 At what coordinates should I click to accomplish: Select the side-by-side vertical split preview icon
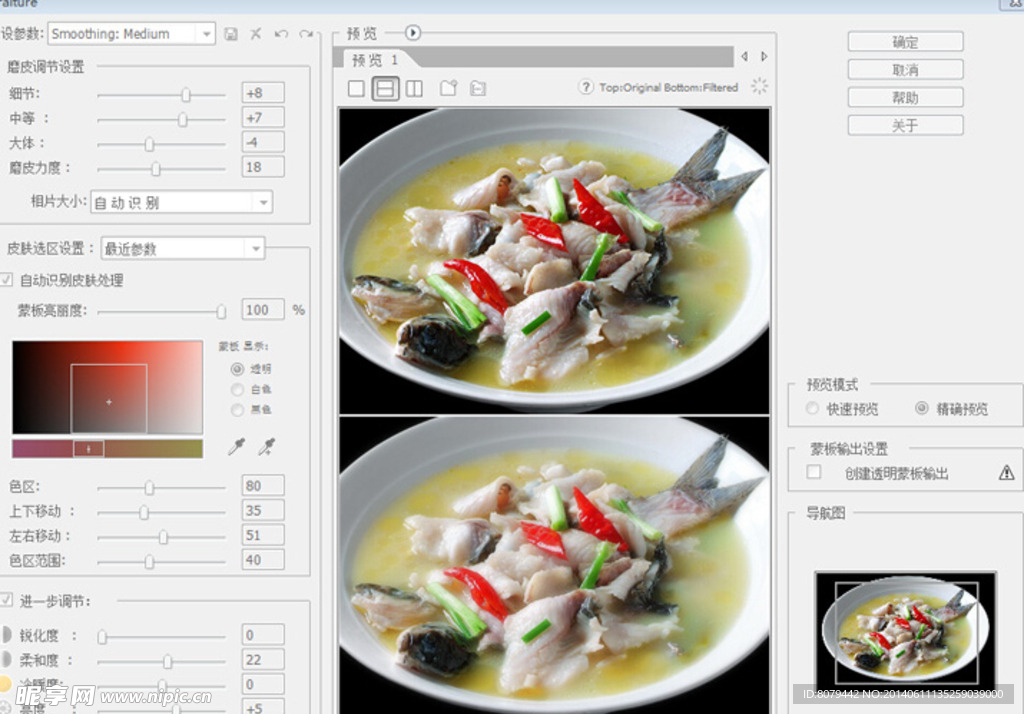[x=414, y=89]
